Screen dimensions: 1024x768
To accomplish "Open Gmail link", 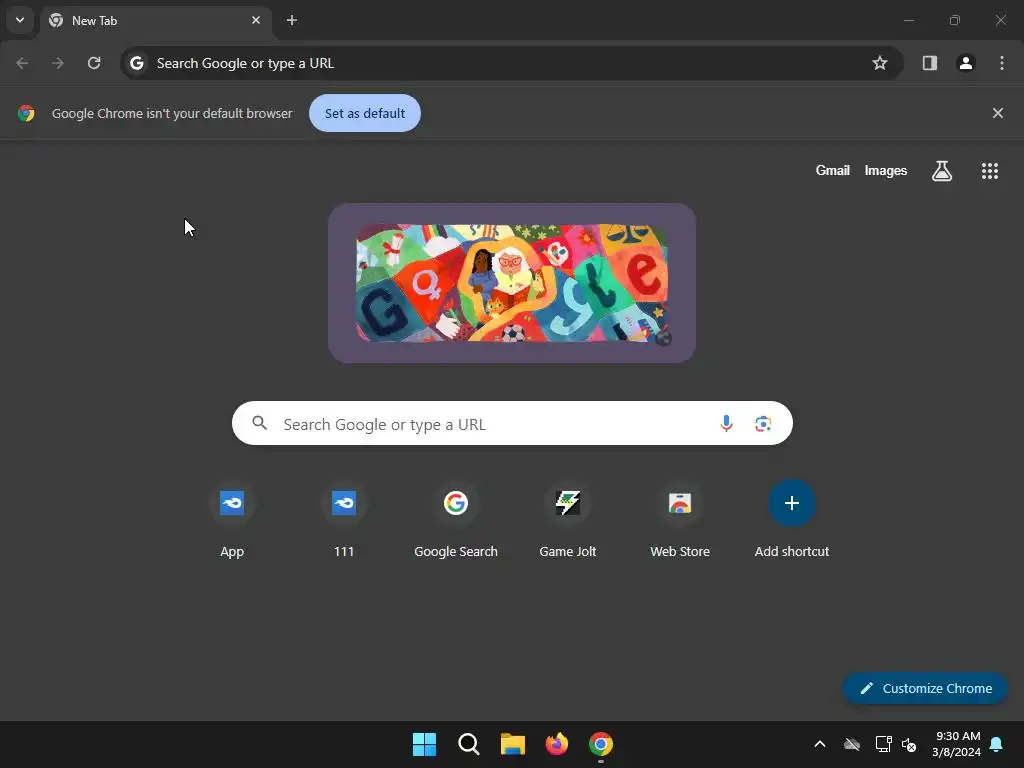I will [833, 170].
